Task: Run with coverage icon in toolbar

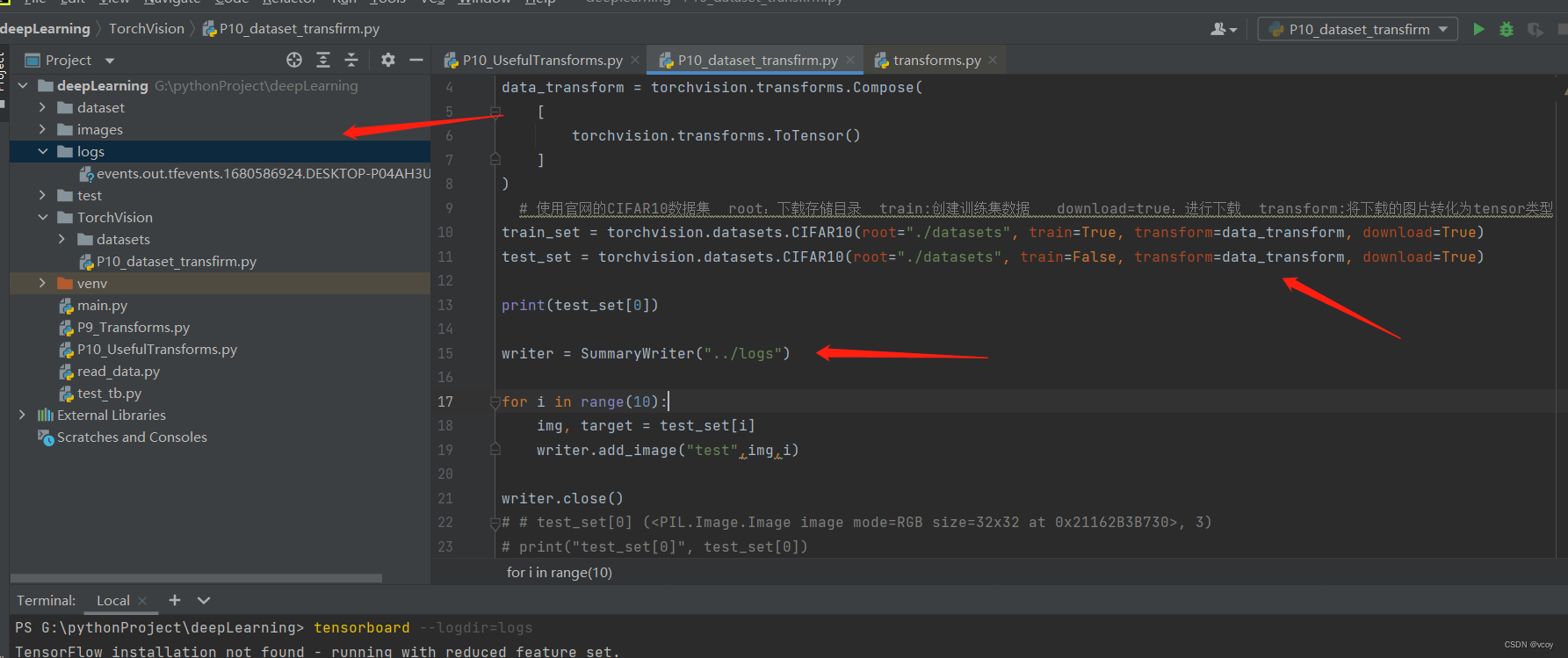Action: point(1535,29)
